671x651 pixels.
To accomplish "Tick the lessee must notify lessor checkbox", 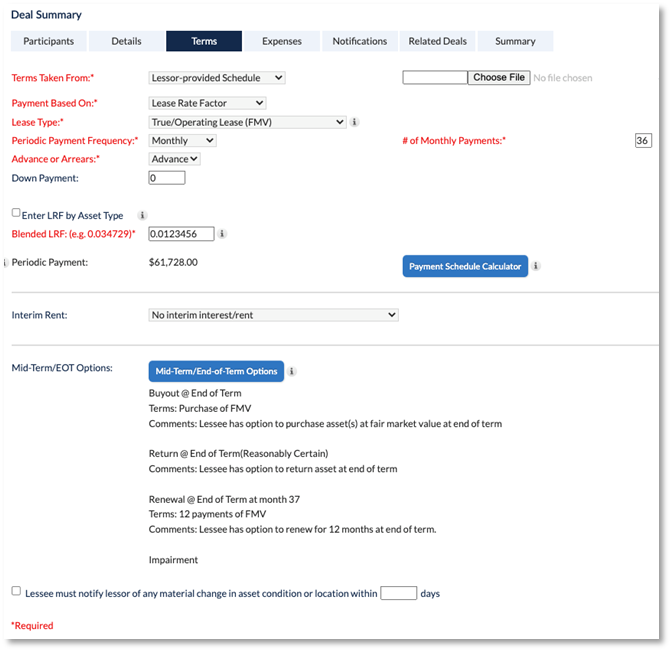I will [x=16, y=591].
